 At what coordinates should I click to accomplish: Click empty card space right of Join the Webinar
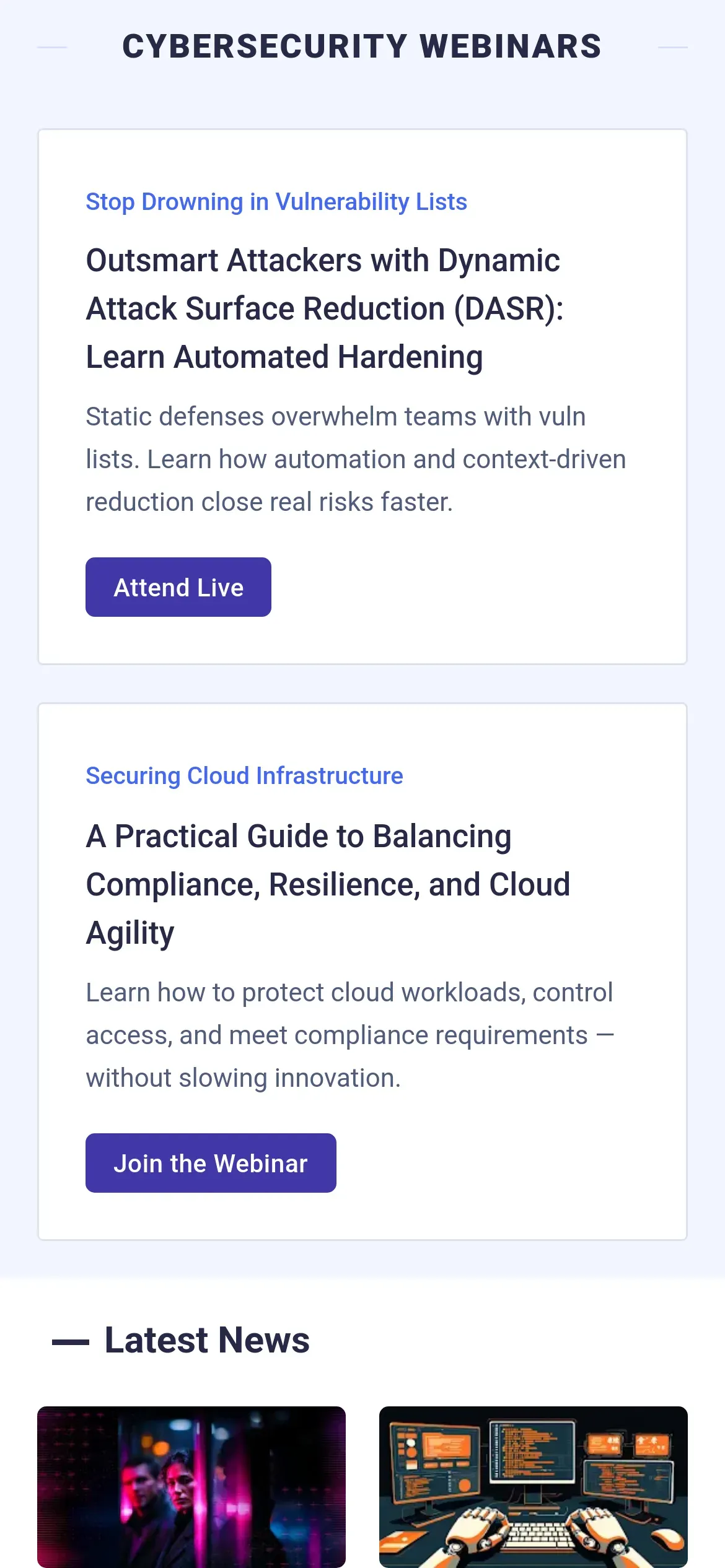pyautogui.click(x=508, y=1163)
